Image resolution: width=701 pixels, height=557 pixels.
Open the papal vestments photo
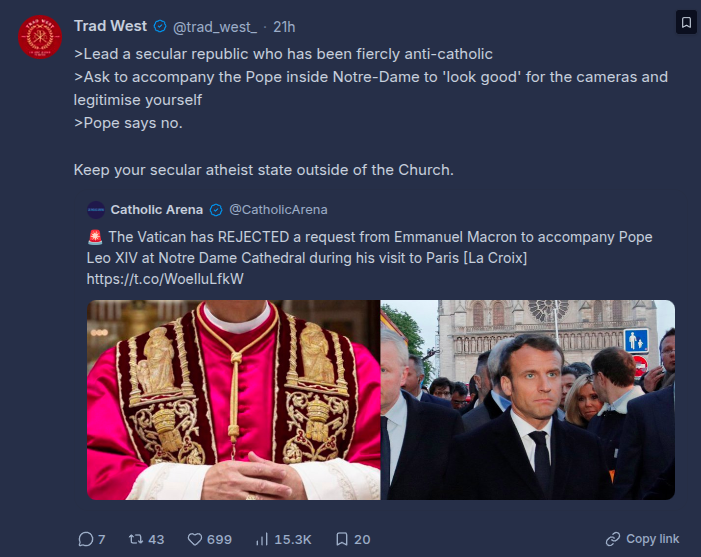pos(233,400)
